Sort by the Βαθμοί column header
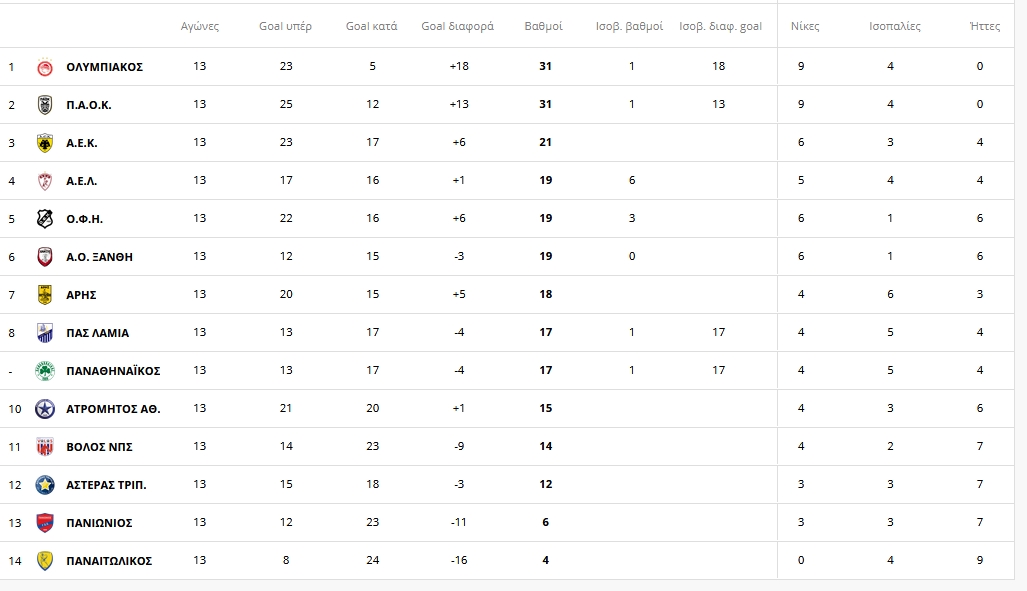This screenshot has height=591, width=1027. 544,26
